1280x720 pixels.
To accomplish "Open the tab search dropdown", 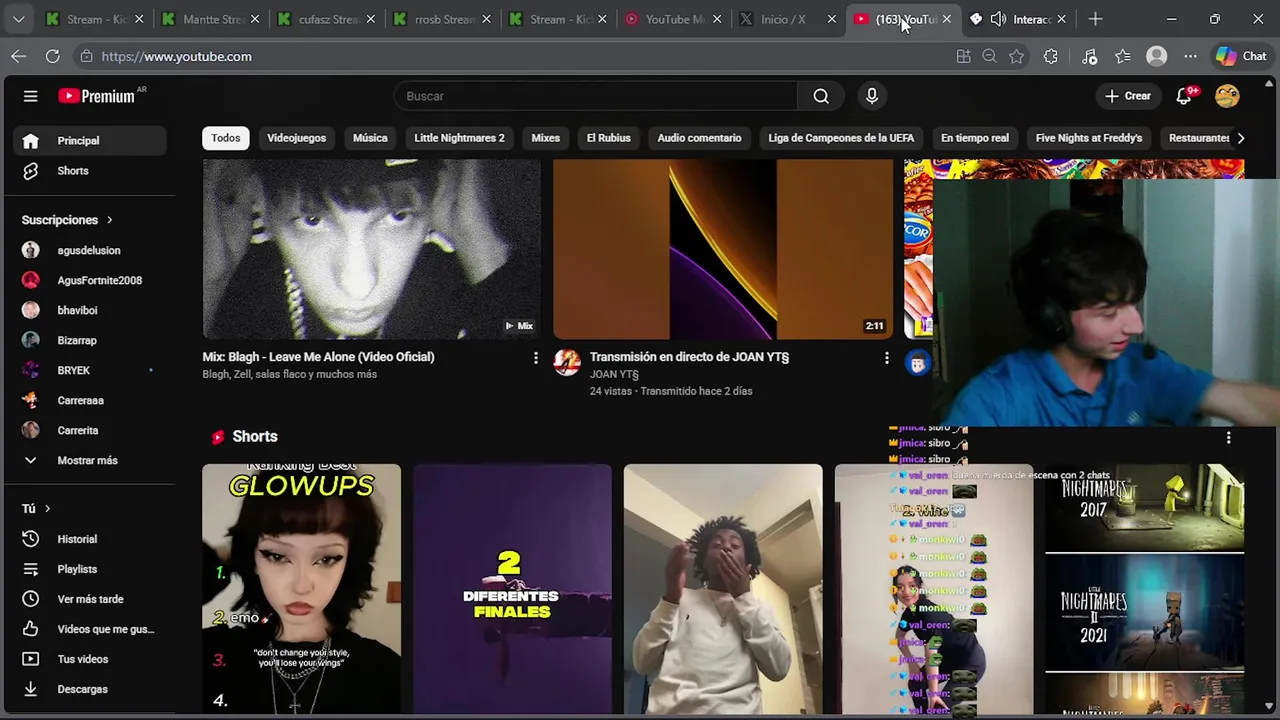I will click(19, 19).
